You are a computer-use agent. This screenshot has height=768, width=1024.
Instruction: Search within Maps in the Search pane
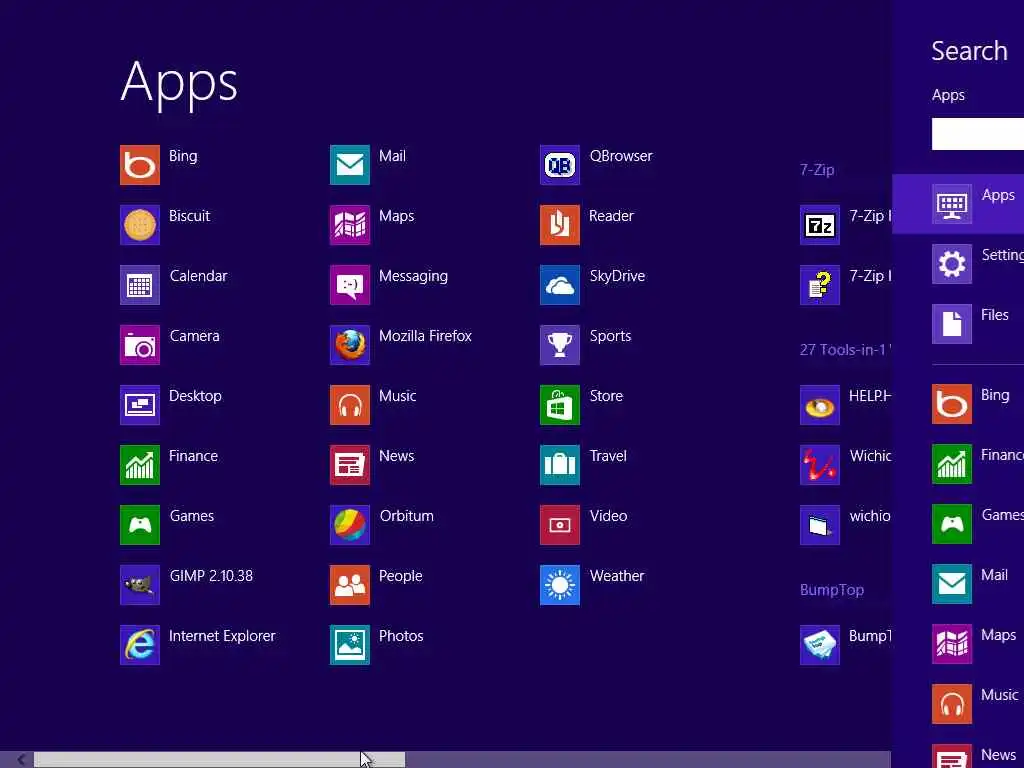click(958, 644)
